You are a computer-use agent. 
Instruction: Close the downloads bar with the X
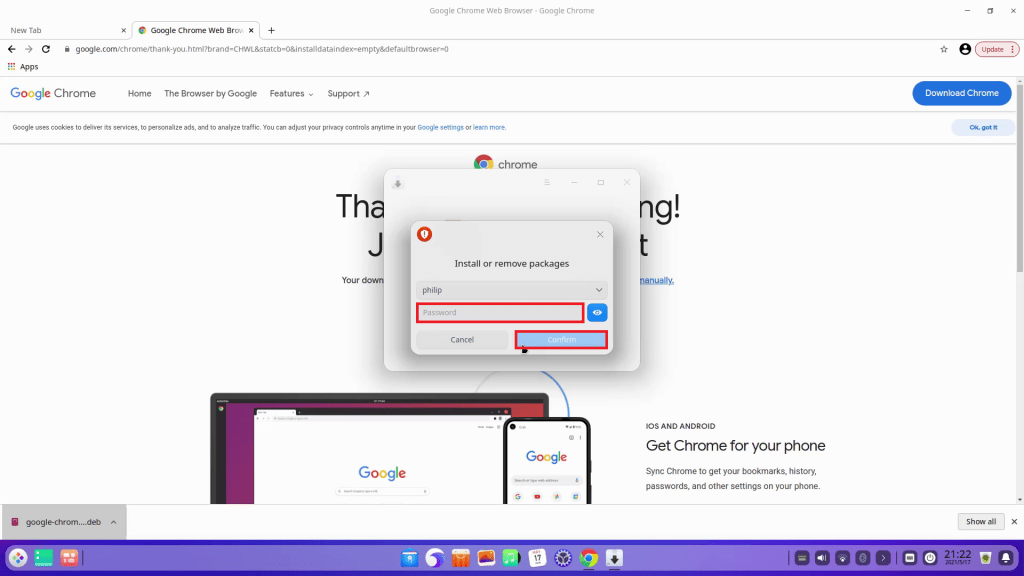(x=1014, y=522)
